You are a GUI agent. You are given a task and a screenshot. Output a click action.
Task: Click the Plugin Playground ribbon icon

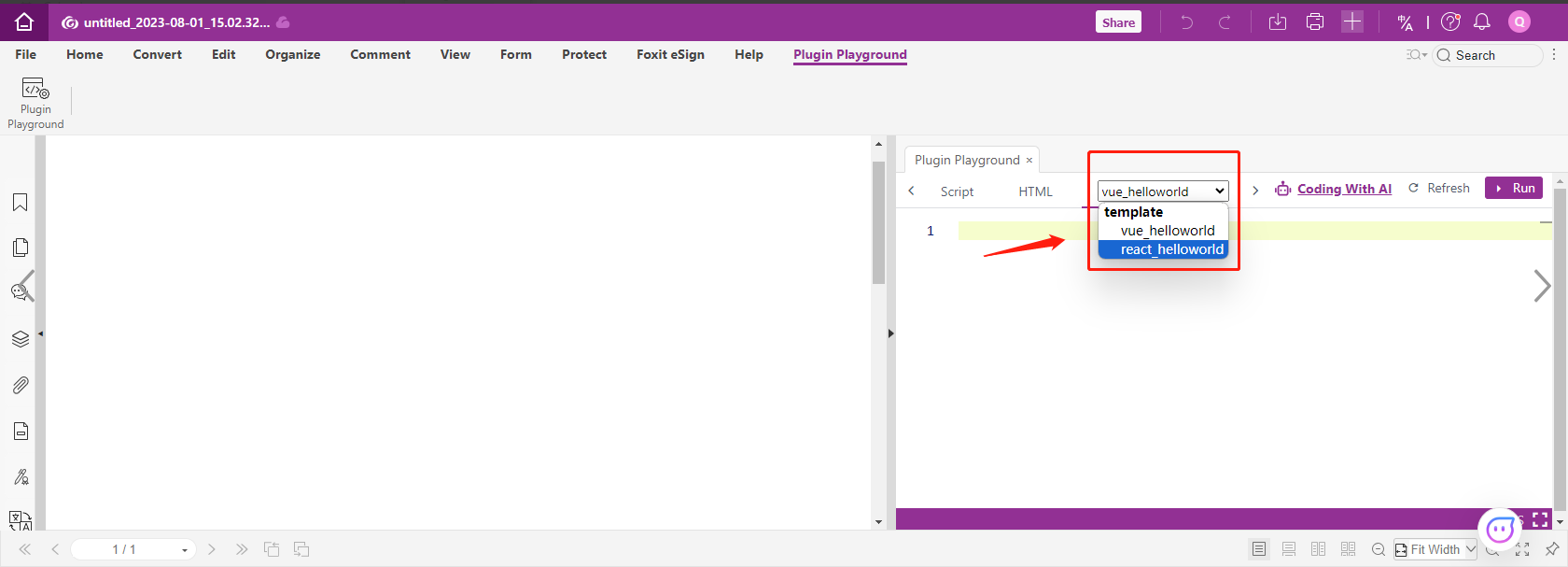point(35,103)
